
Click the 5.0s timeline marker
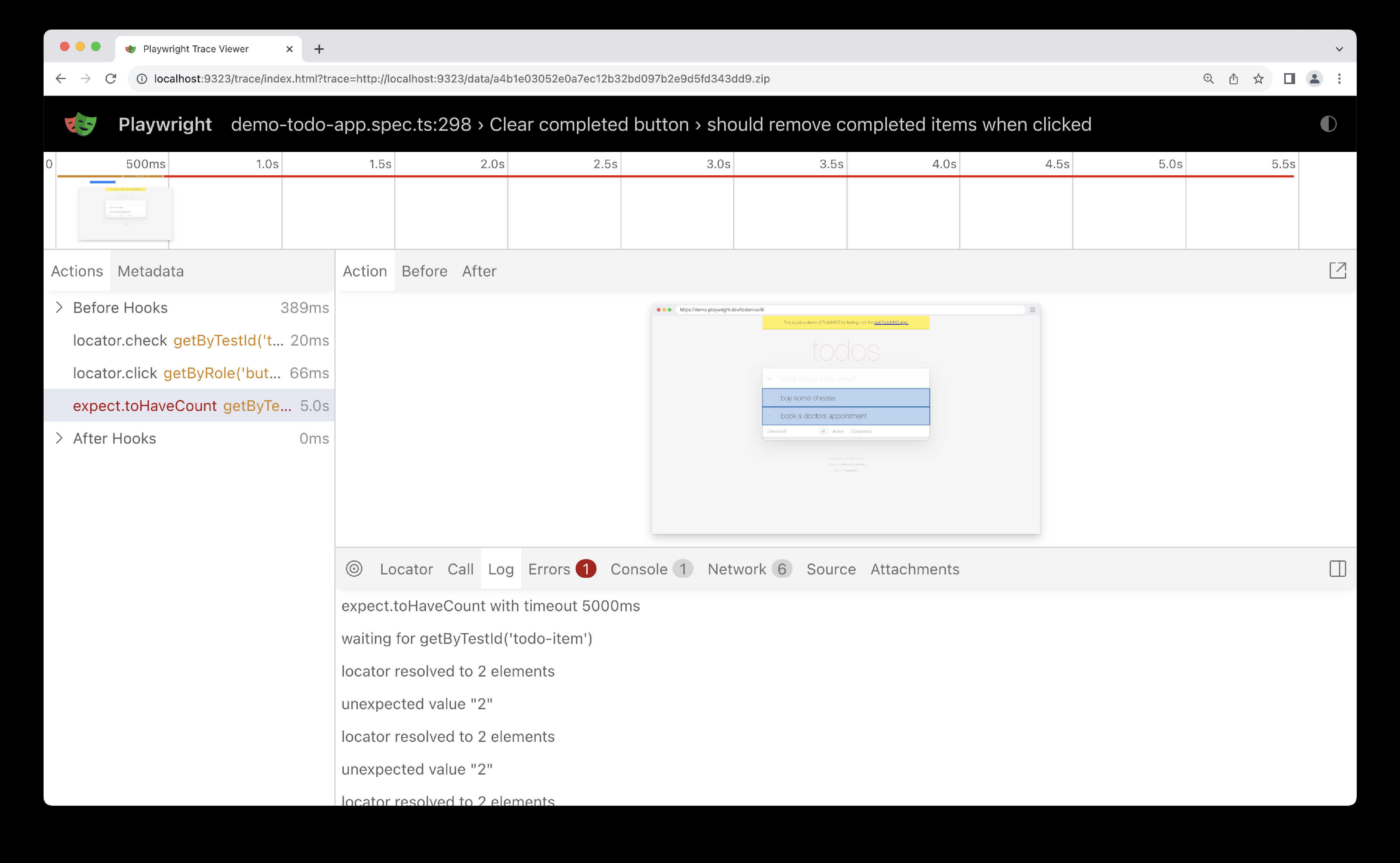pos(1171,164)
